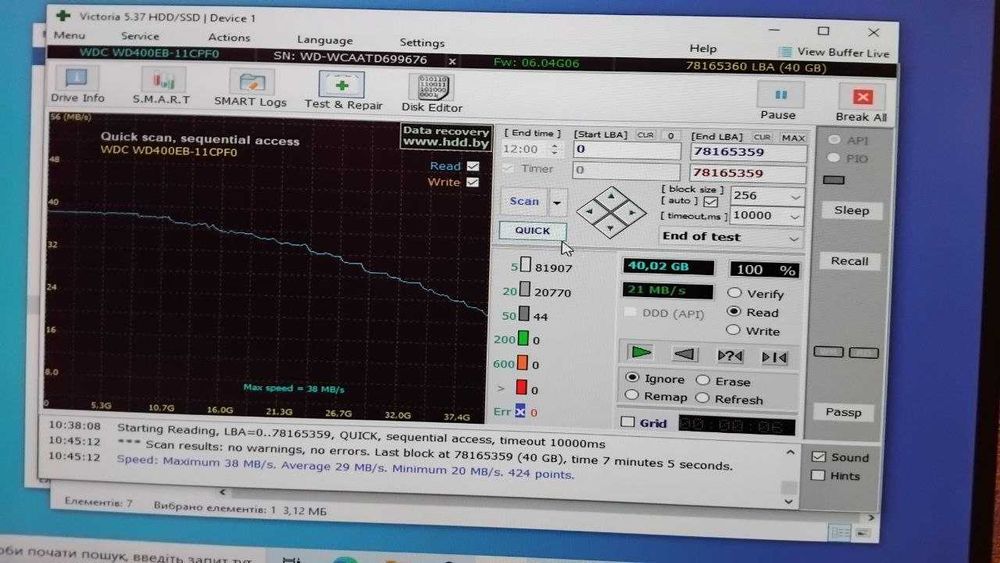The height and width of the screenshot is (563, 1000).
Task: Toggle the Write graph checkbox
Action: point(472,182)
